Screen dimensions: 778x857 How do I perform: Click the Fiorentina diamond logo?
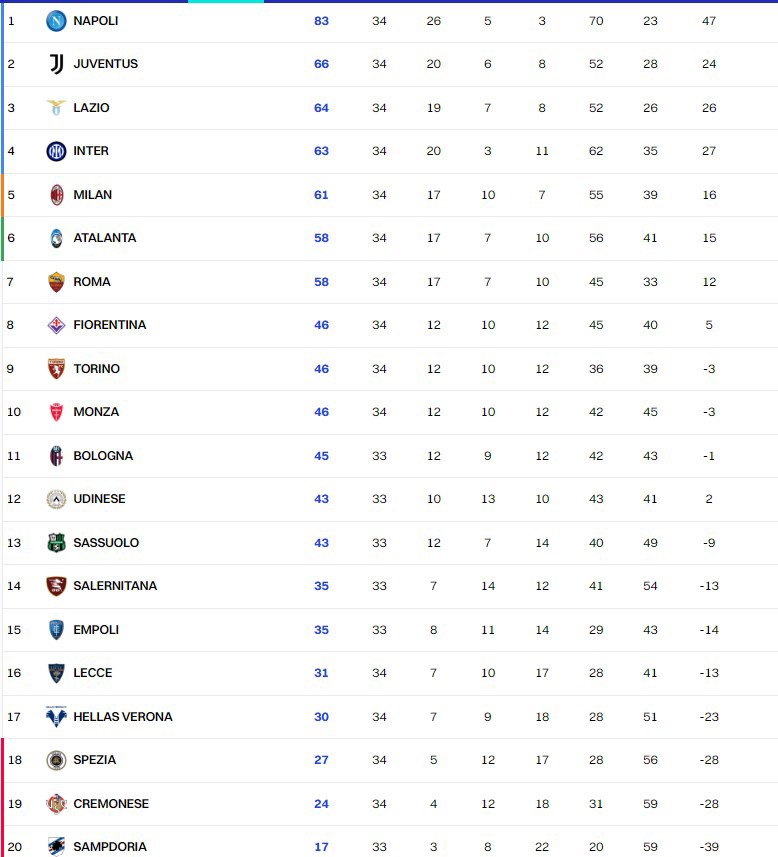tap(56, 325)
